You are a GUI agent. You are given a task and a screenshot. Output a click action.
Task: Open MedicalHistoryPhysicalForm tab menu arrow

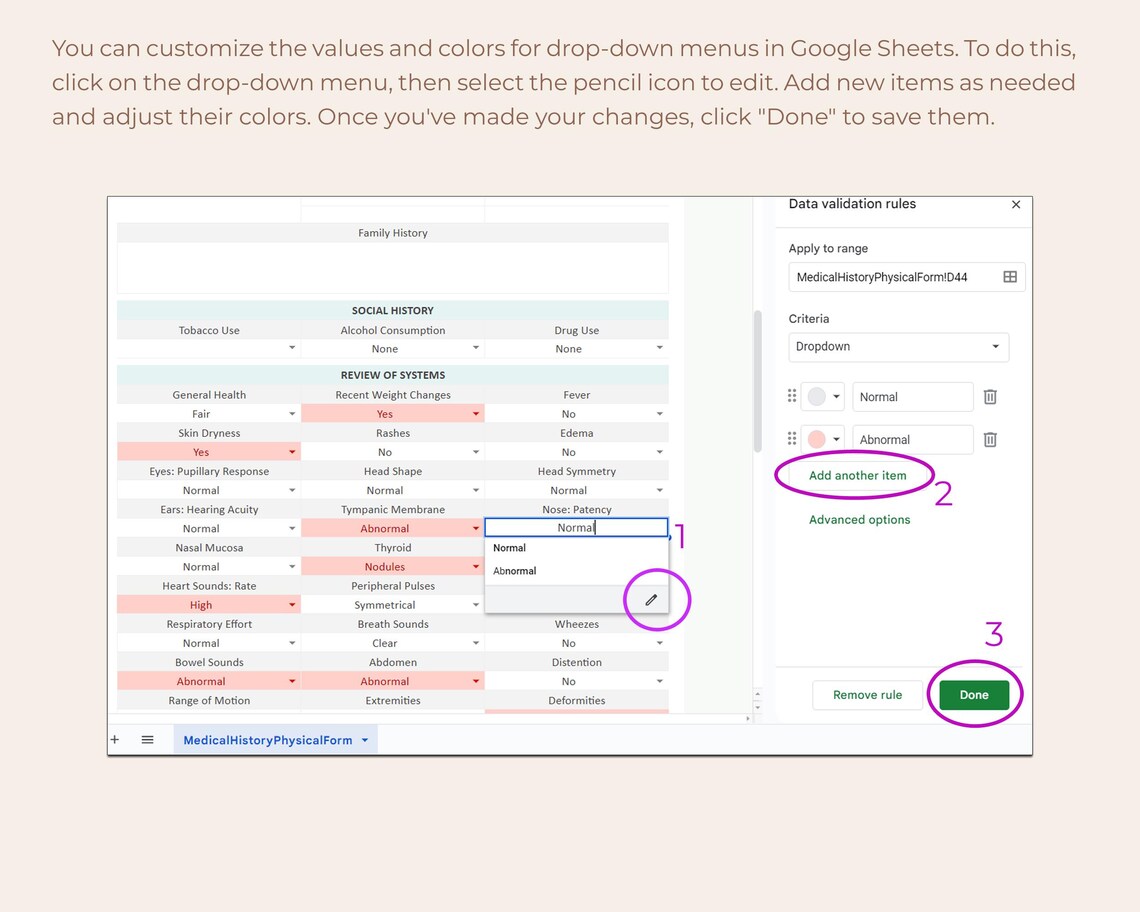[x=365, y=740]
